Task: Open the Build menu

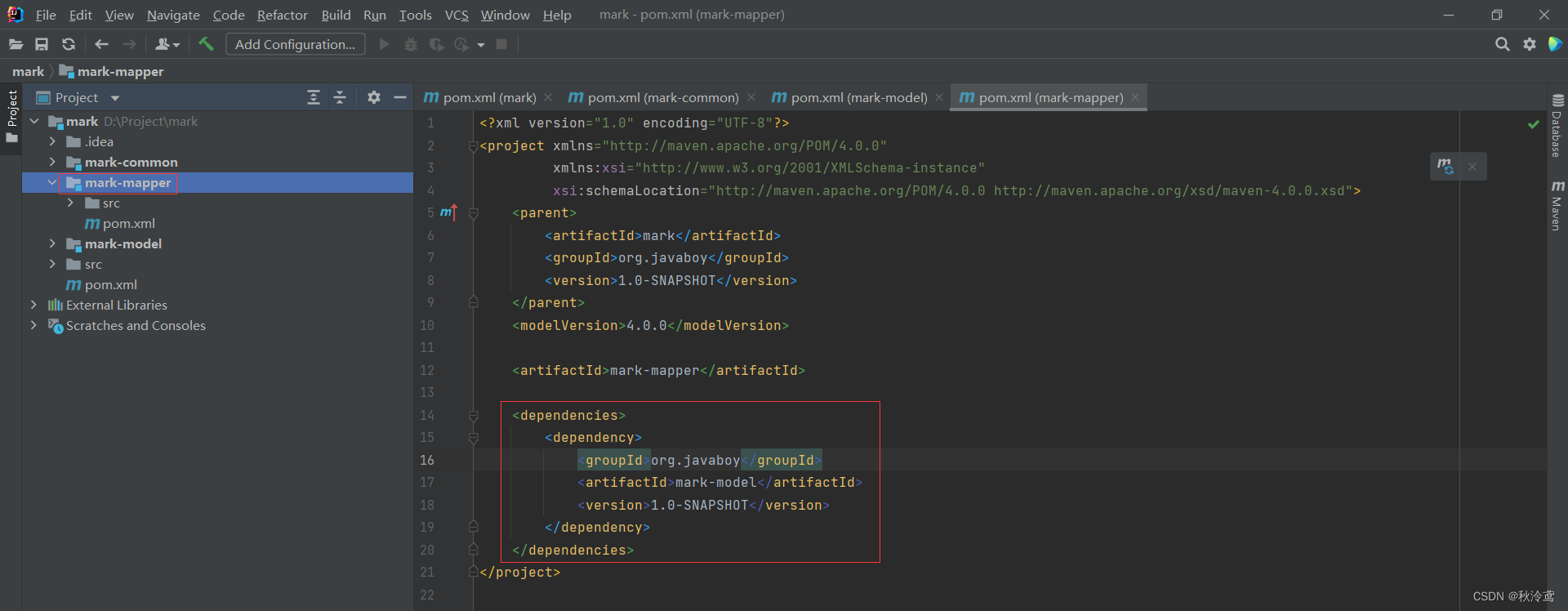Action: coord(336,15)
